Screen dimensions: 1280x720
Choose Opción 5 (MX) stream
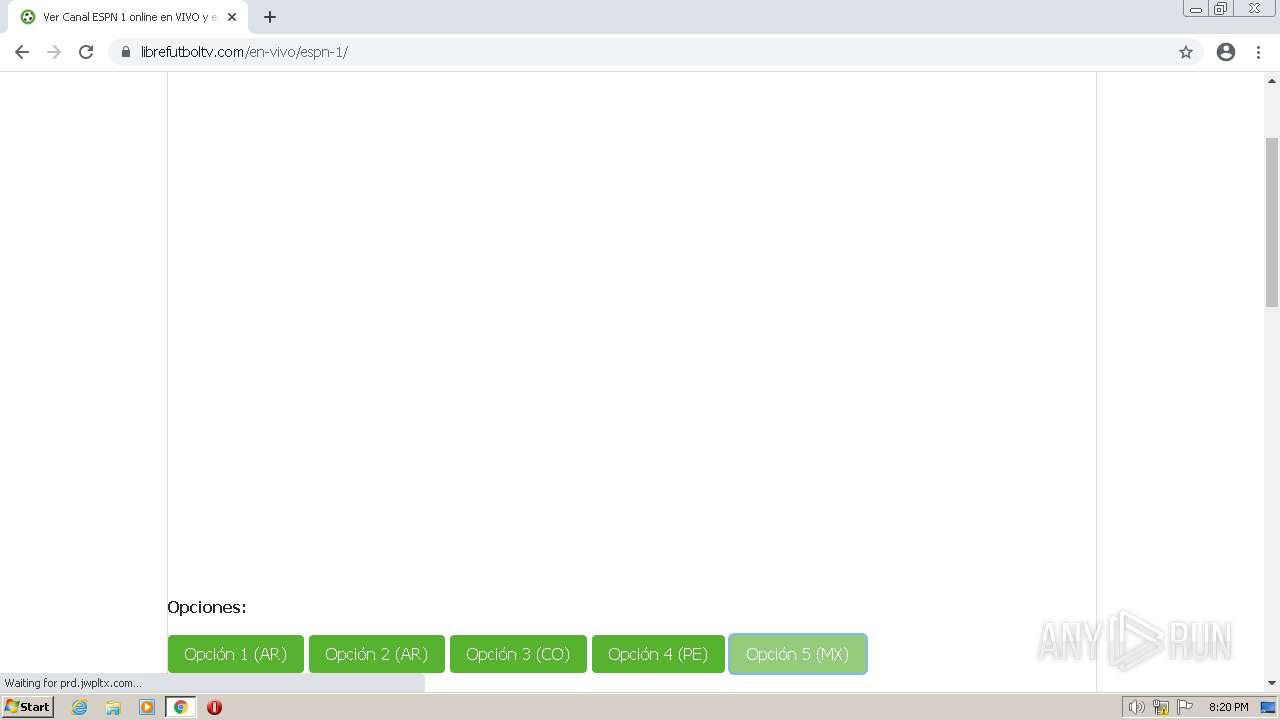click(x=798, y=654)
